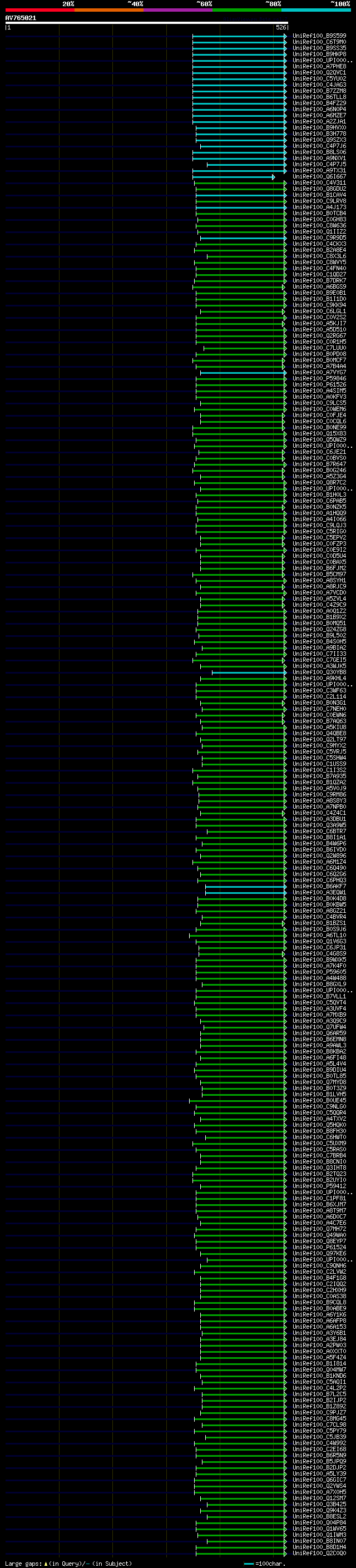
Task: Select the UniRef100_A3Y6B1 label
Action: (319, 1333)
